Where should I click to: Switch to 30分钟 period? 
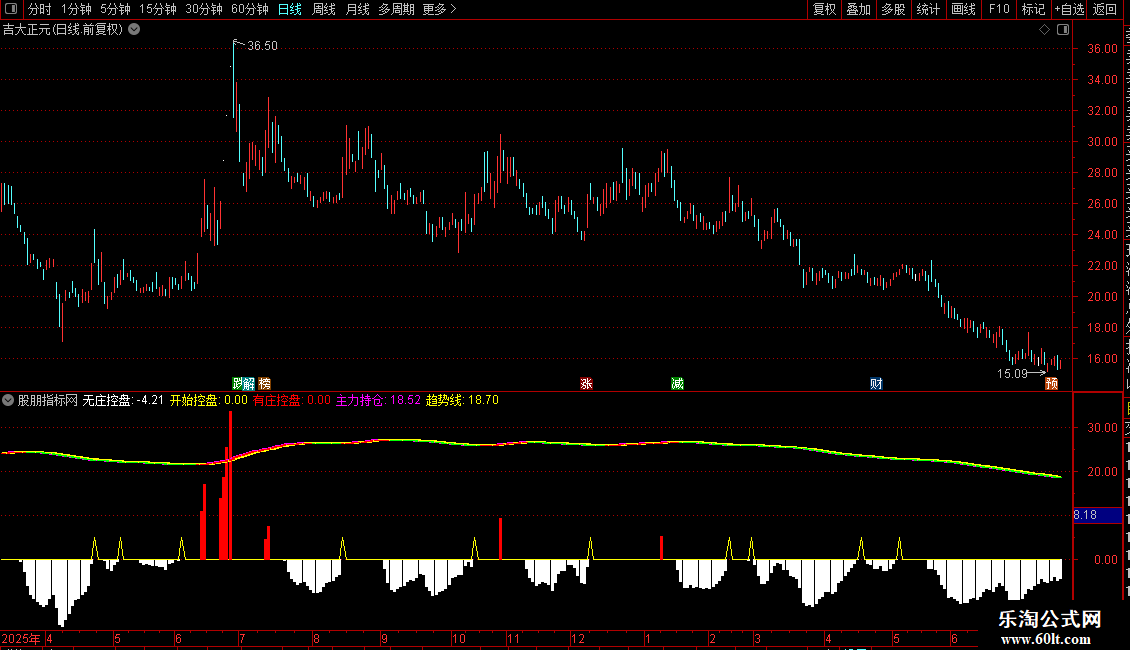point(204,9)
